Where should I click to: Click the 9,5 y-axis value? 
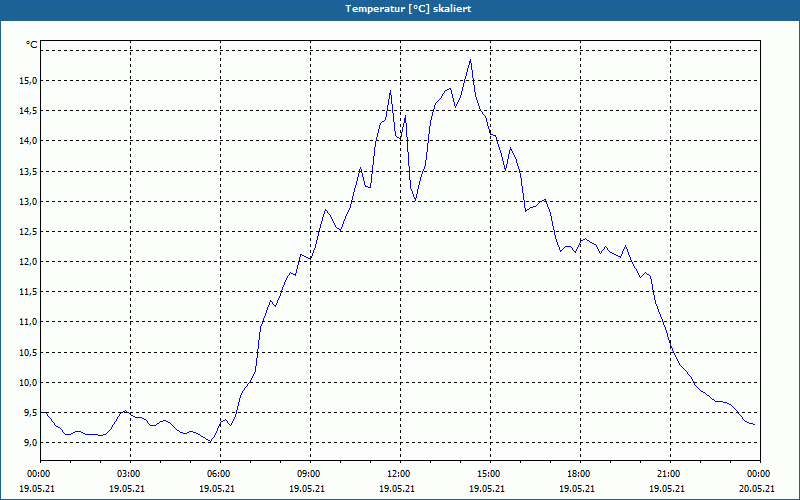31,413
